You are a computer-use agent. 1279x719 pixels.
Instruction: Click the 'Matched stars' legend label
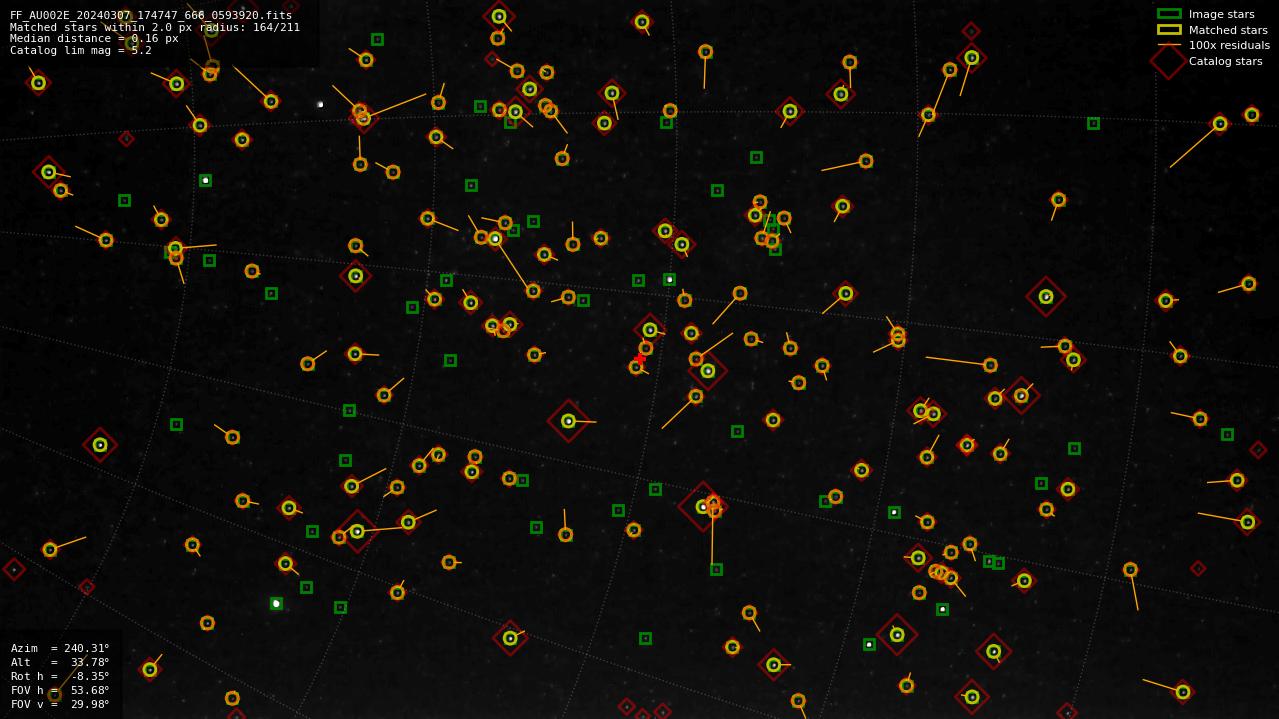pos(1228,30)
